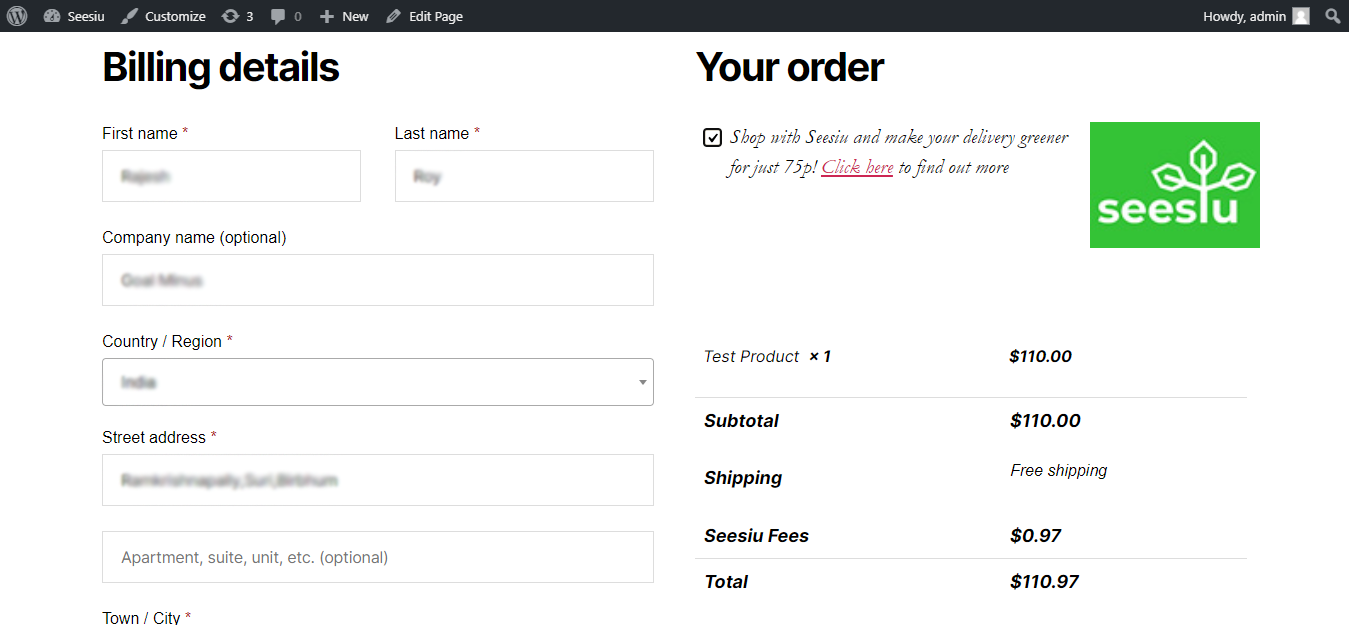Click the Apartment, suite, unit field
1349x625 pixels.
[377, 557]
